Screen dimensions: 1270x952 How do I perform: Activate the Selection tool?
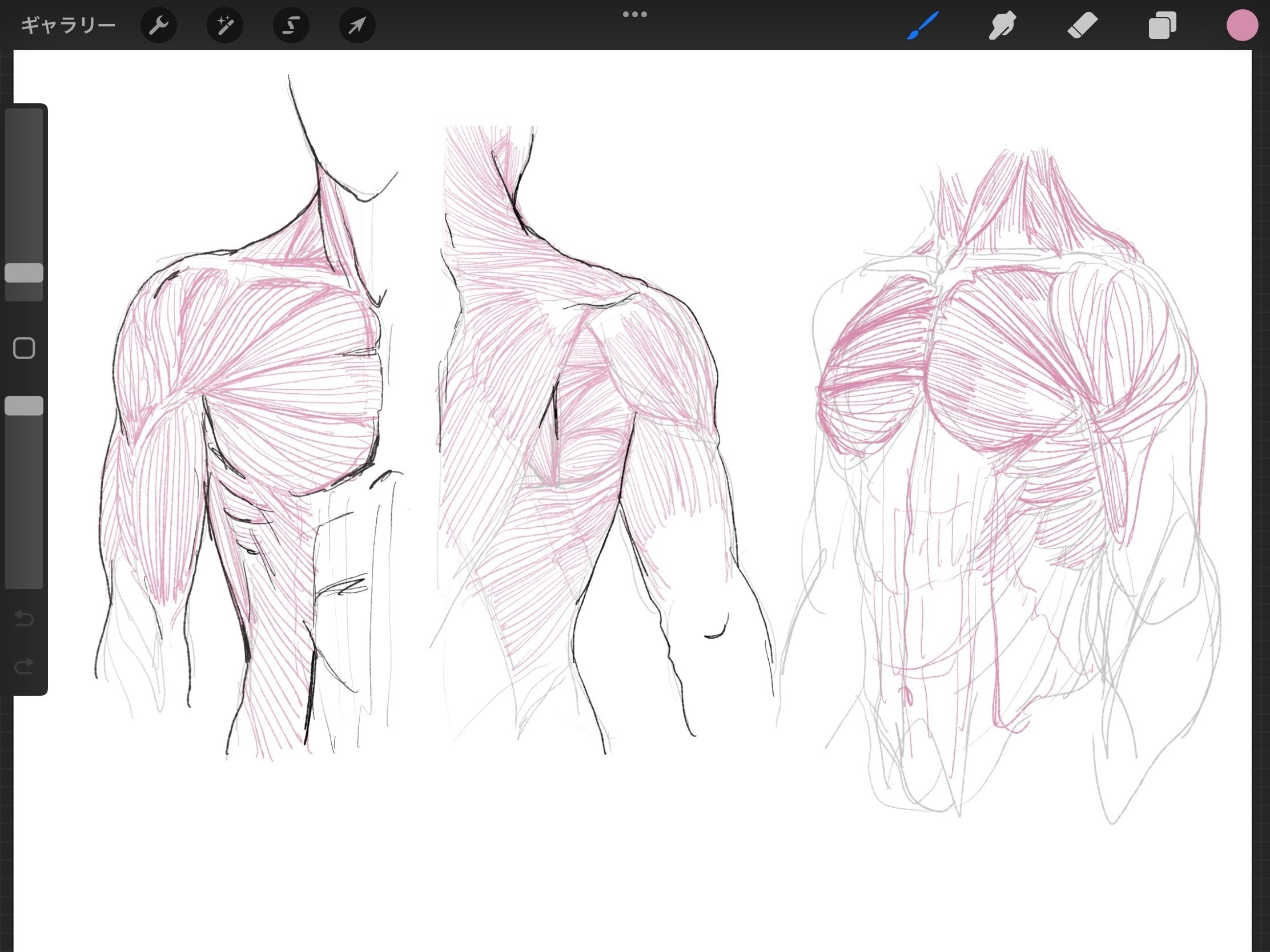tap(291, 25)
